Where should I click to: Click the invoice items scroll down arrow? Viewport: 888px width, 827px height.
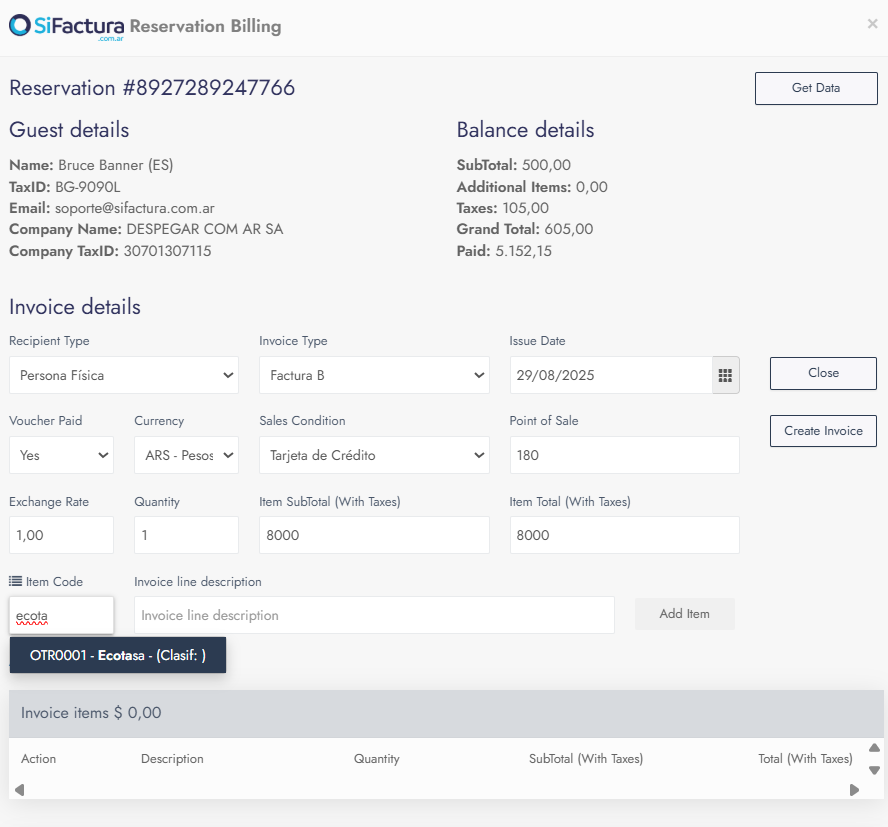(874, 770)
